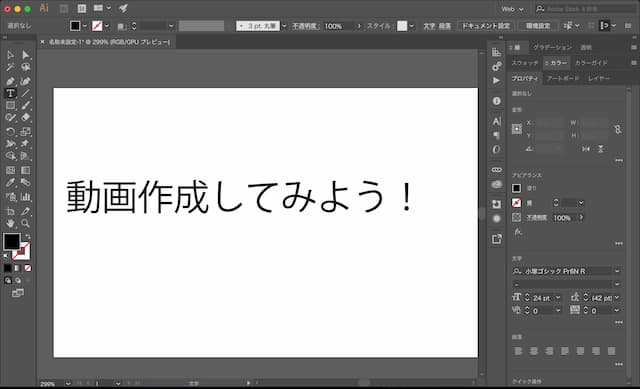The height and width of the screenshot is (389, 640).
Task: Select the reference point locator grid
Action: [x=517, y=129]
